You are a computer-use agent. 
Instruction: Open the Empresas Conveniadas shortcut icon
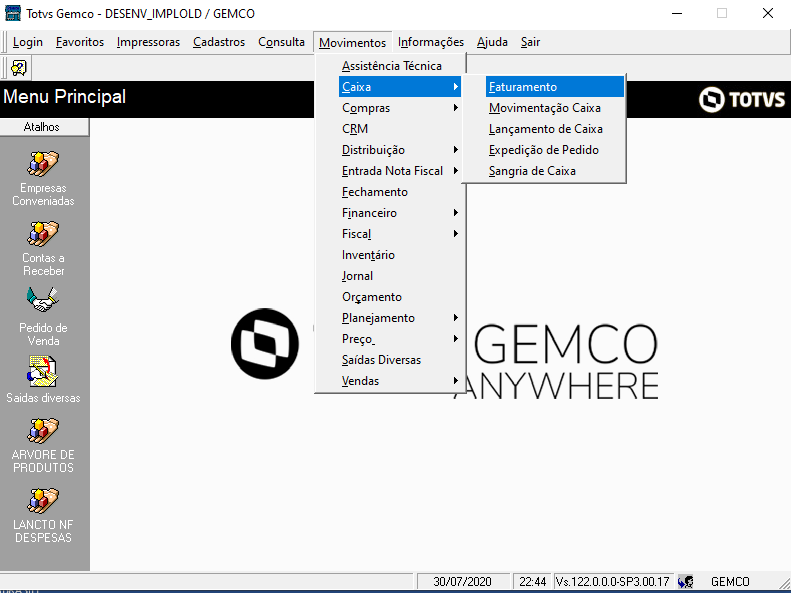(x=43, y=164)
